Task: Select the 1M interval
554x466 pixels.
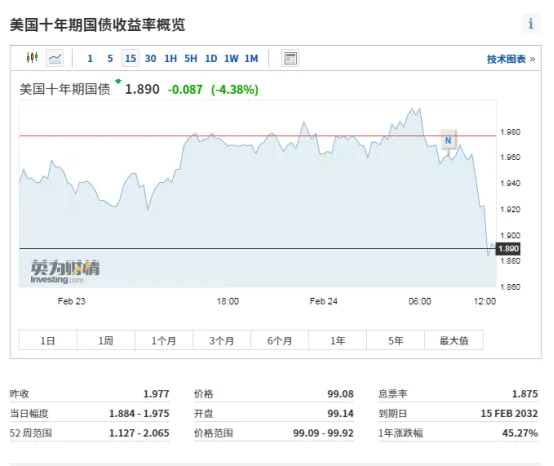Action: [x=252, y=58]
